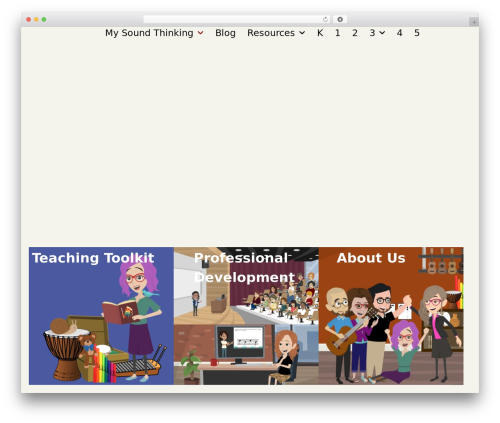The height and width of the screenshot is (423, 500).
Task: Reload the page using the refresh icon
Action: [325, 20]
